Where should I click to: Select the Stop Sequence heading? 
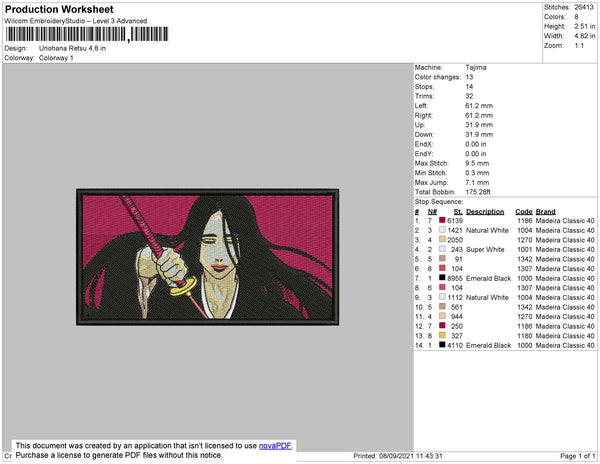(439, 202)
